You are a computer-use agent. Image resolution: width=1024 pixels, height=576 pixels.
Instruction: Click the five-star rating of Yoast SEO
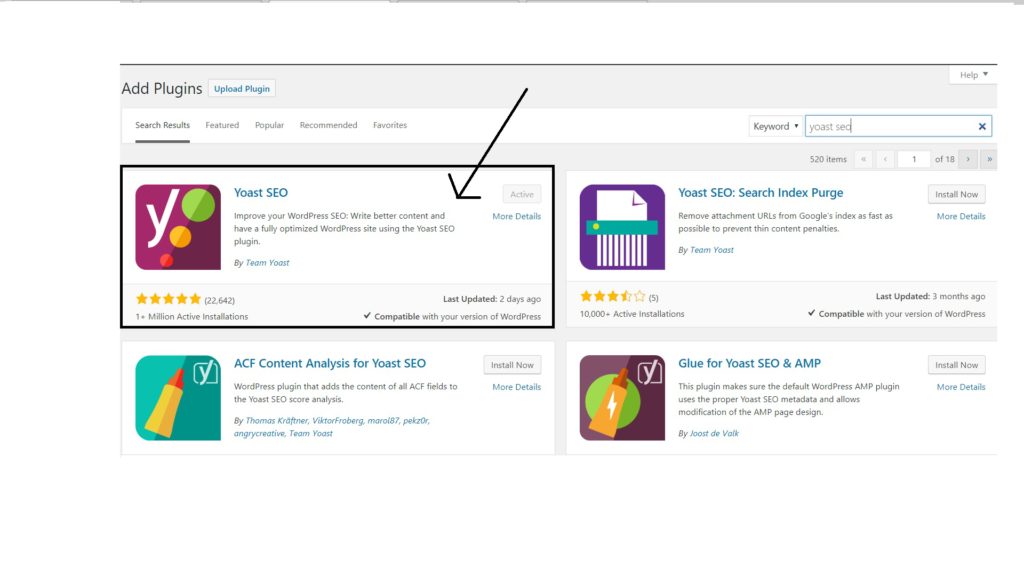tap(168, 299)
